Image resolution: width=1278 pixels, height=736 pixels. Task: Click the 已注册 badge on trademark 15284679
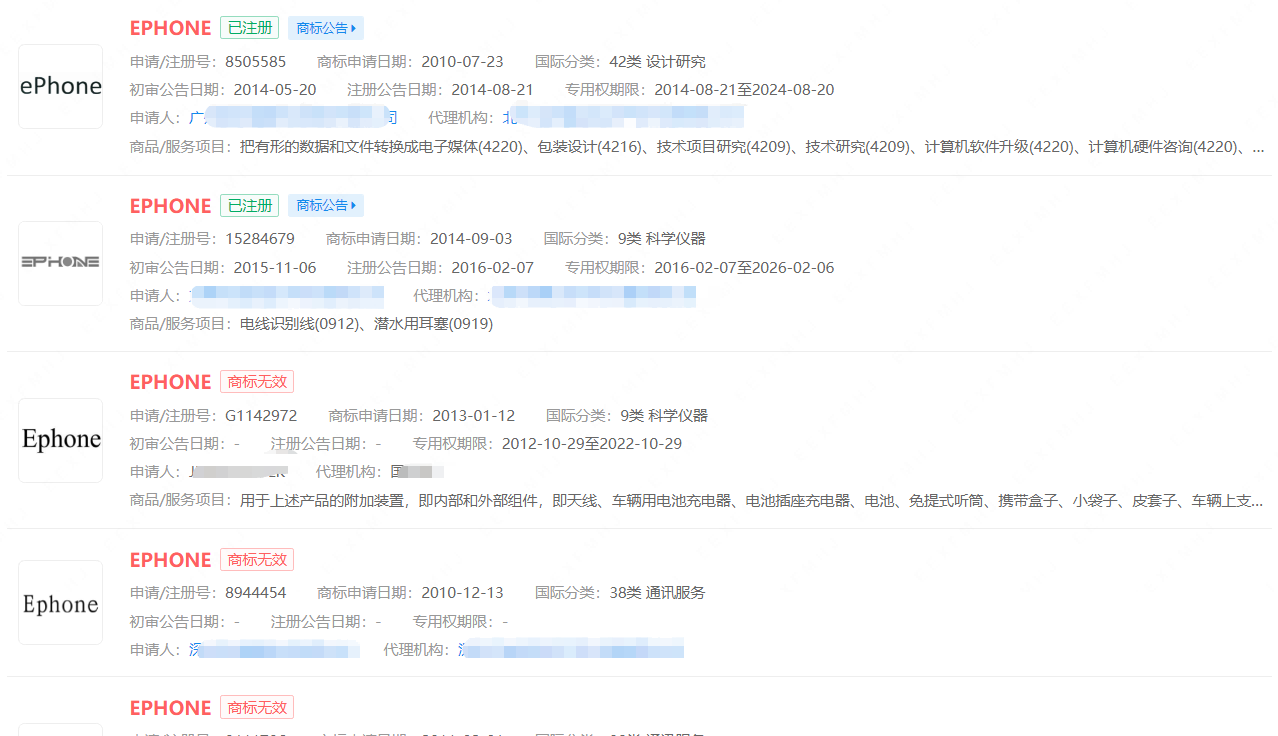coord(250,205)
